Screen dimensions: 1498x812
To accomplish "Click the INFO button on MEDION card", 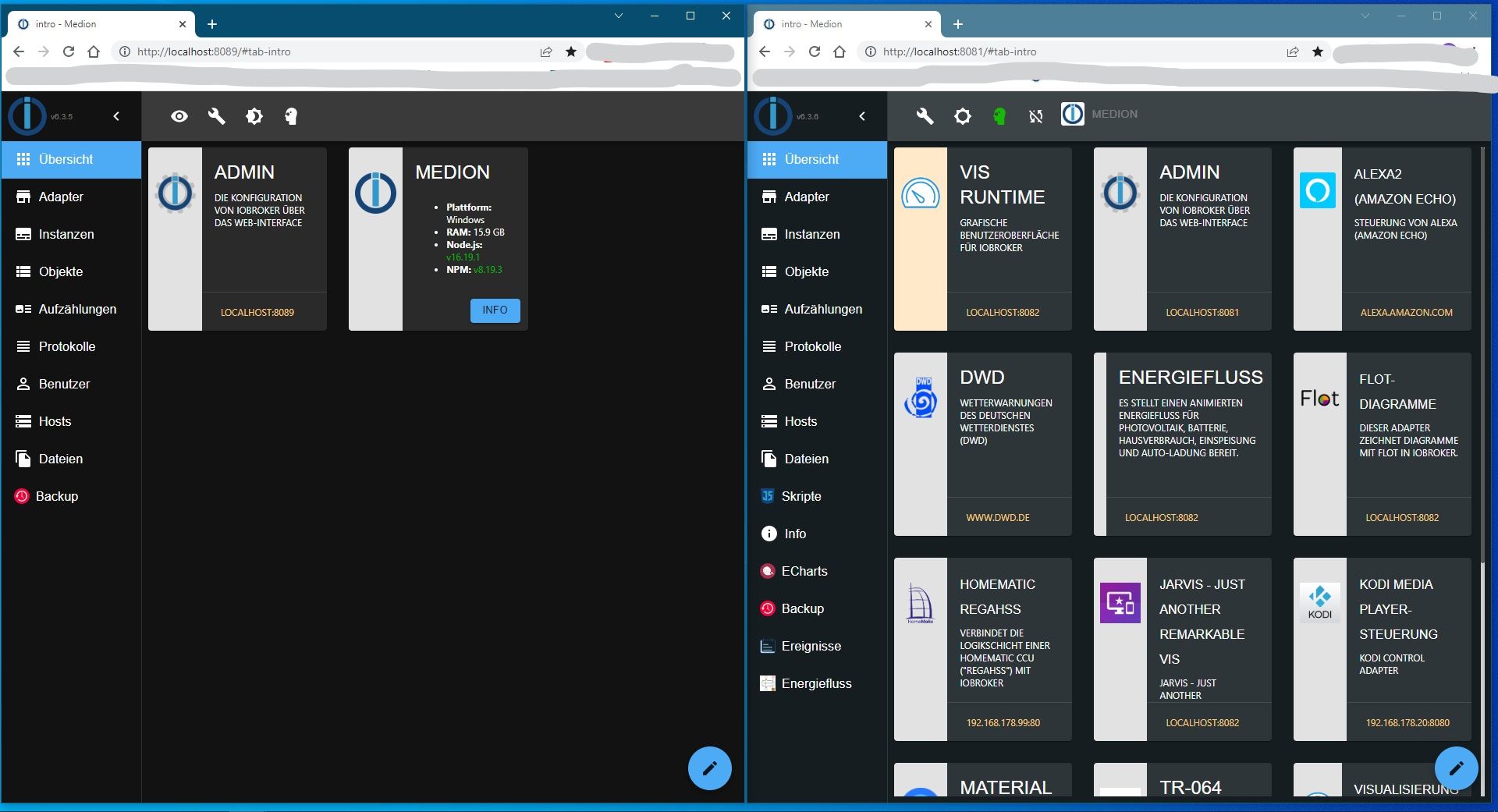I will pos(495,310).
